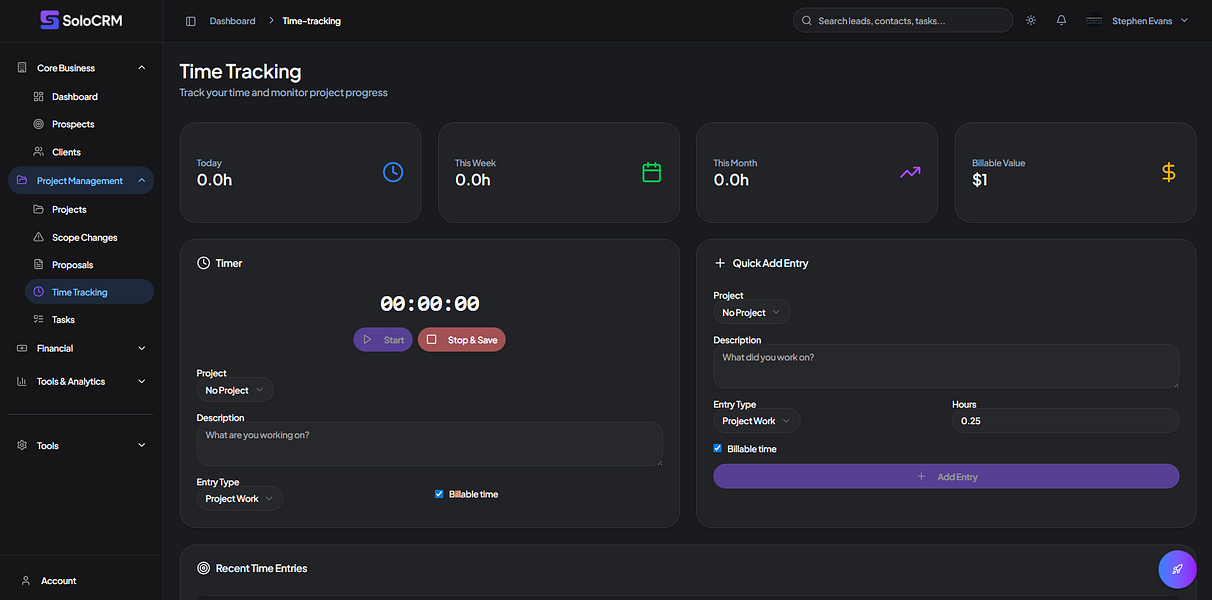Screen dimensions: 1212x600
Task: Click the calendar icon in This Week card
Action: click(652, 172)
